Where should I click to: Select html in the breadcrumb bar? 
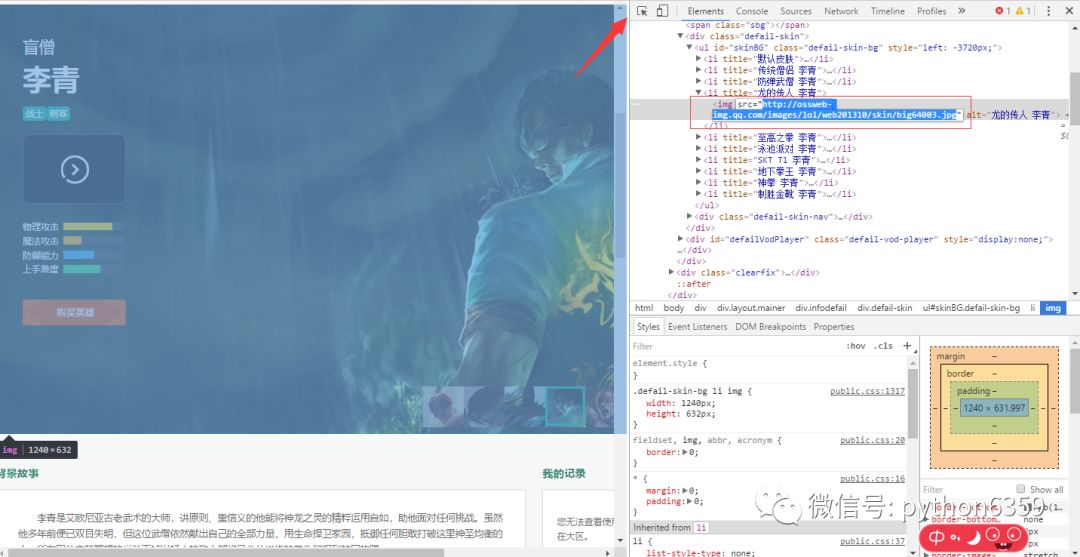pos(643,308)
